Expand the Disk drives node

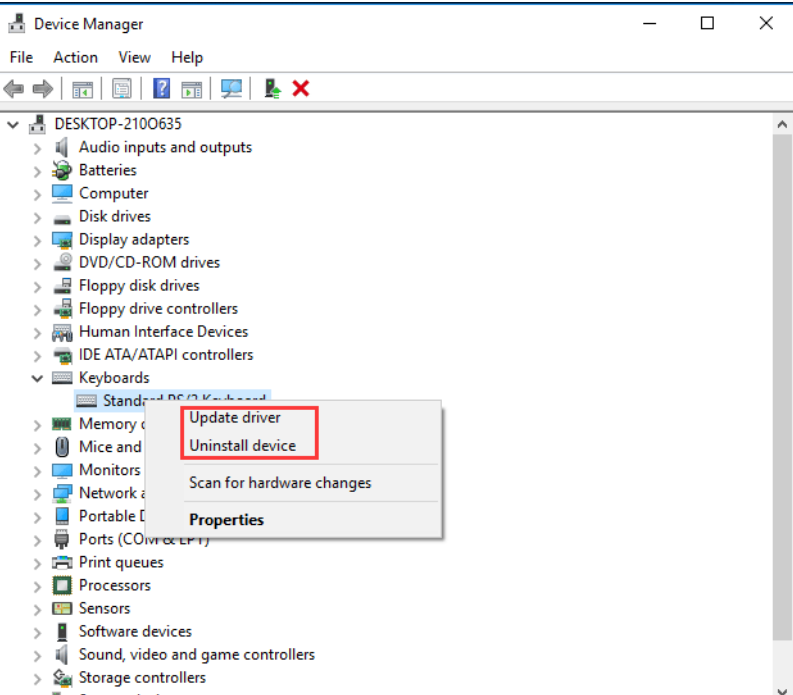(37, 216)
